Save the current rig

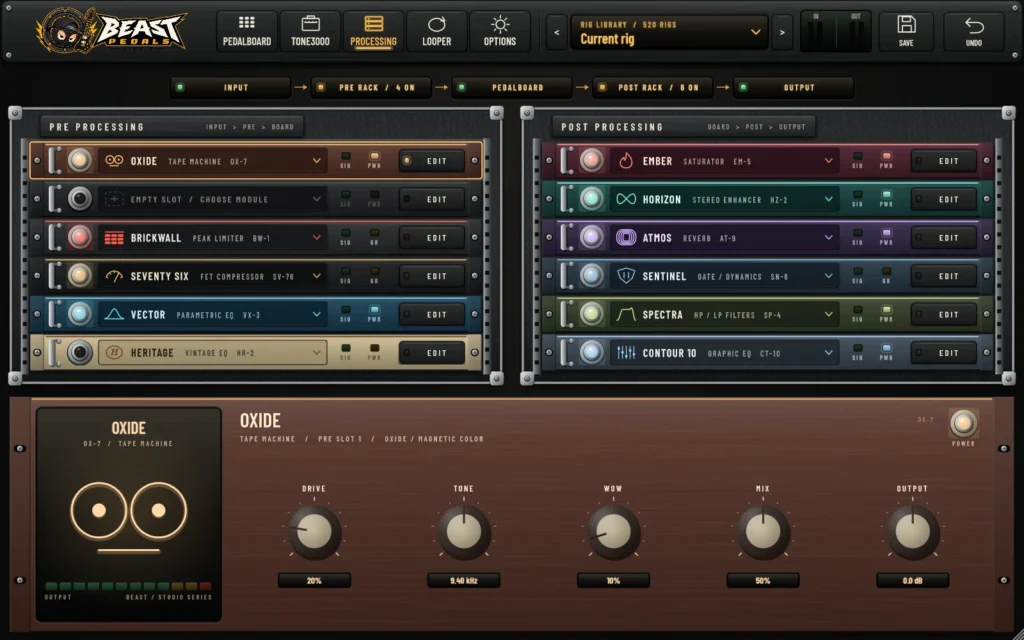click(906, 31)
